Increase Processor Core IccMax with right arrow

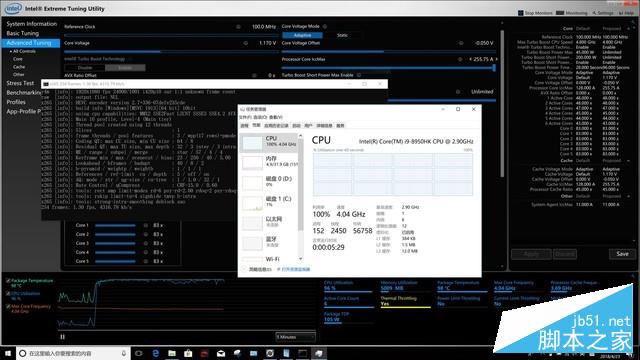click(x=496, y=59)
